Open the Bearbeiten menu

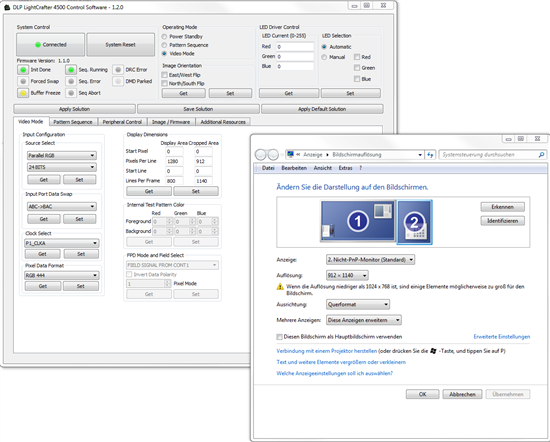click(x=294, y=168)
